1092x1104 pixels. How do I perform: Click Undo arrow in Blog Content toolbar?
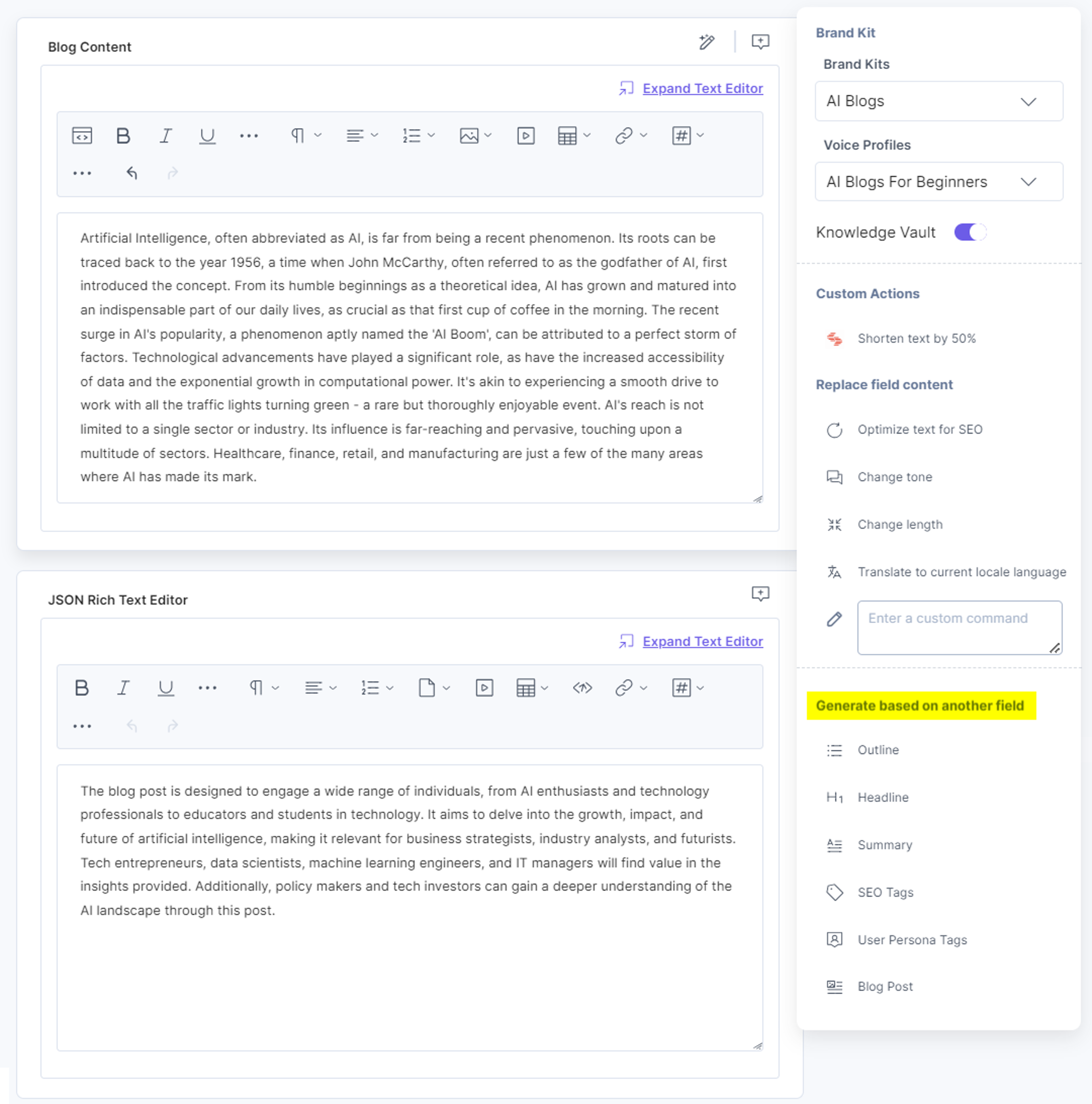click(131, 173)
